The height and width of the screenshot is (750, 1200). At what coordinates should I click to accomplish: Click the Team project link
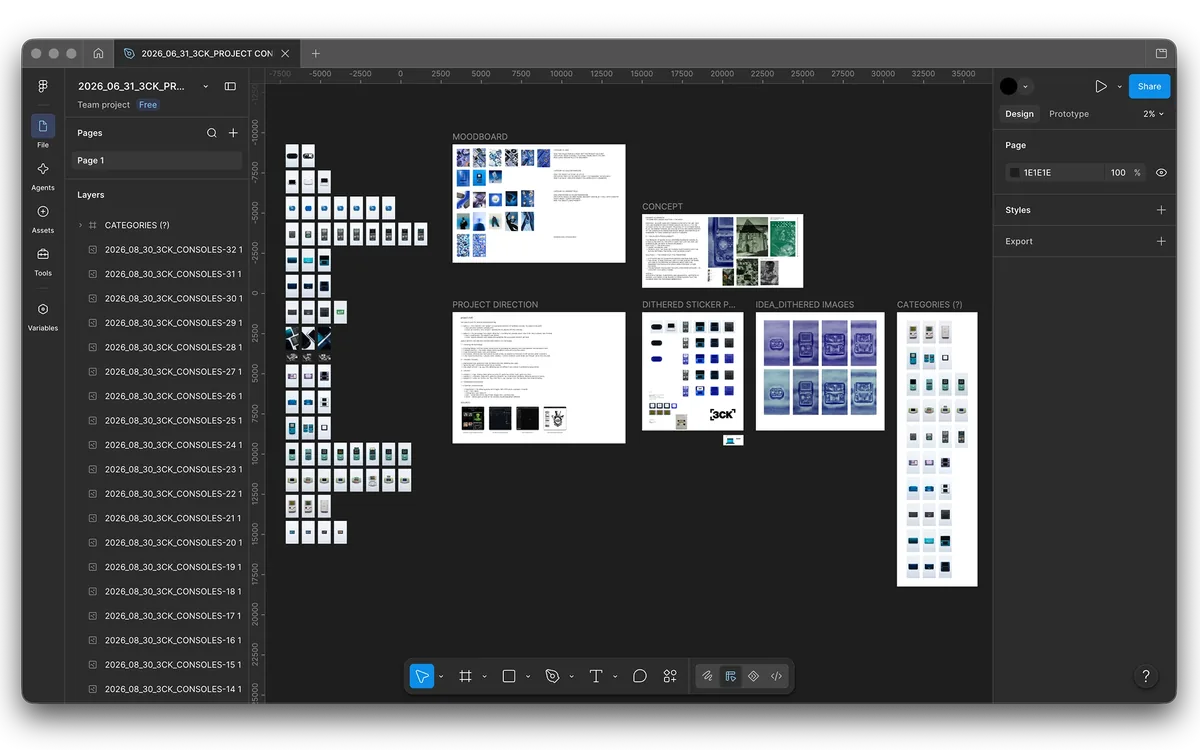[104, 105]
